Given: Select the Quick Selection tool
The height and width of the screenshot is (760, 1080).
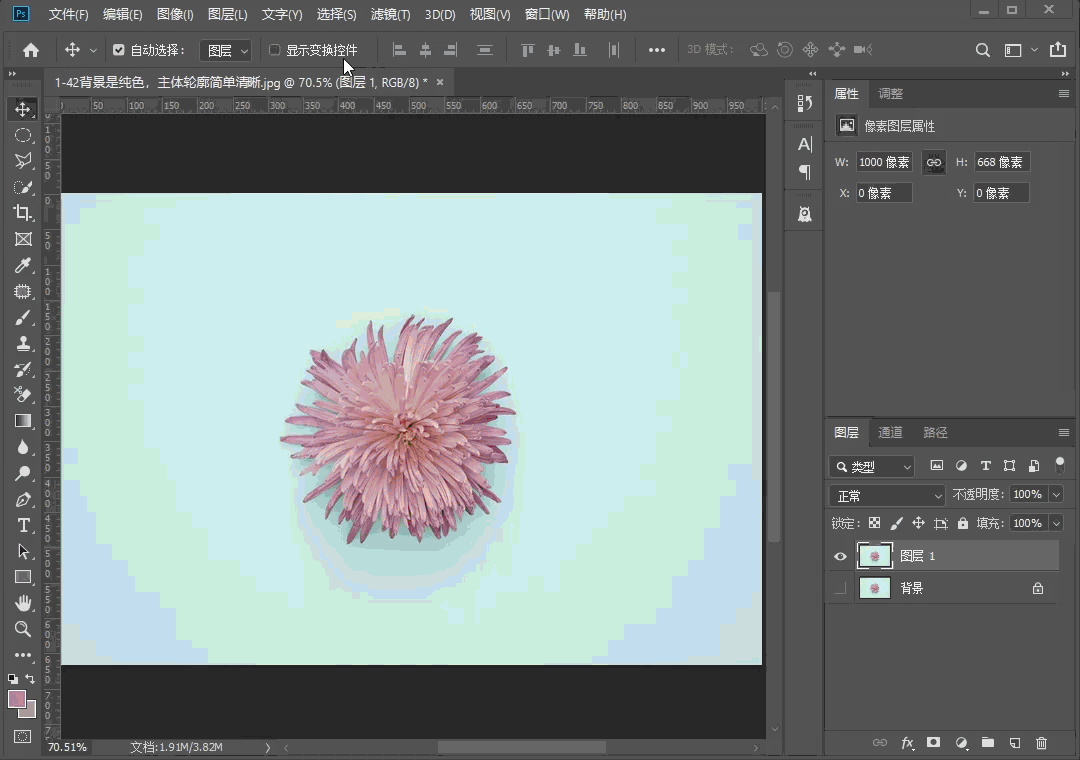Looking at the screenshot, I should (23, 187).
